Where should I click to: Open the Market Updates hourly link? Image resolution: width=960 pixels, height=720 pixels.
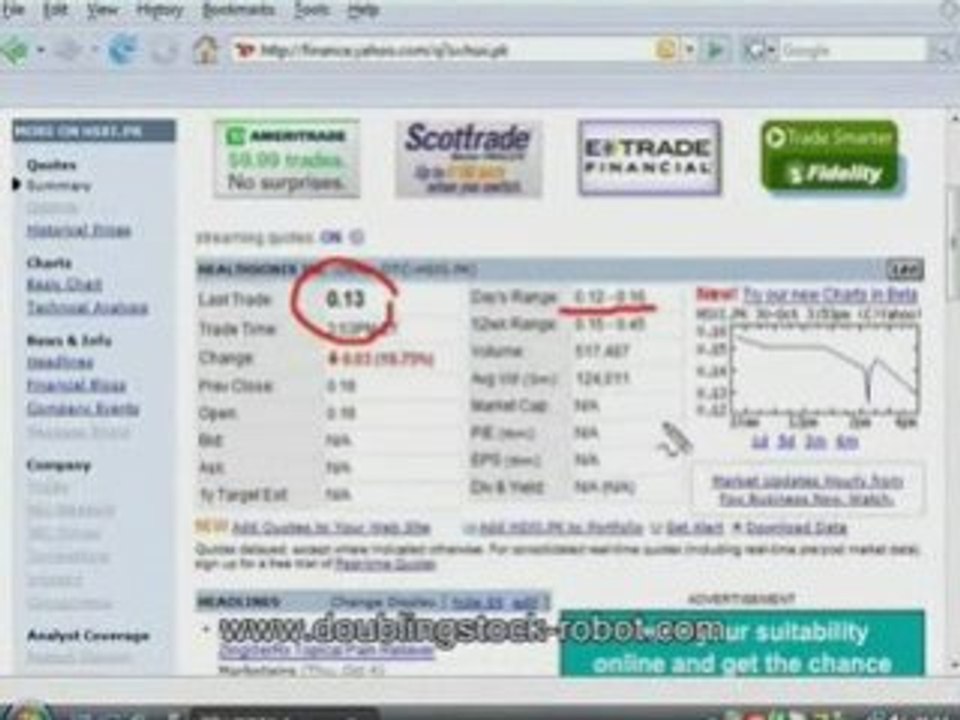(807, 490)
